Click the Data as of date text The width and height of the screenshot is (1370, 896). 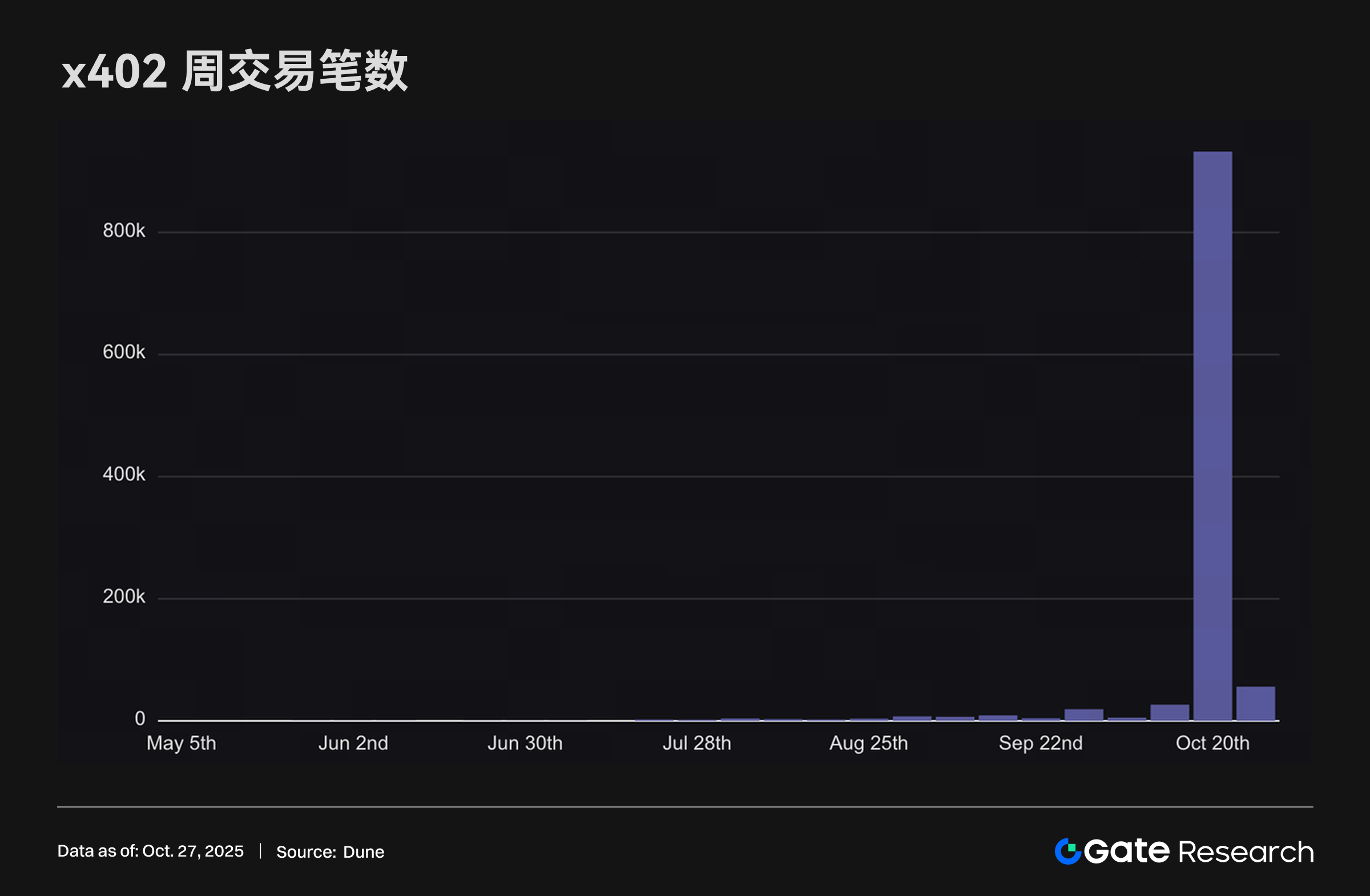(150, 851)
